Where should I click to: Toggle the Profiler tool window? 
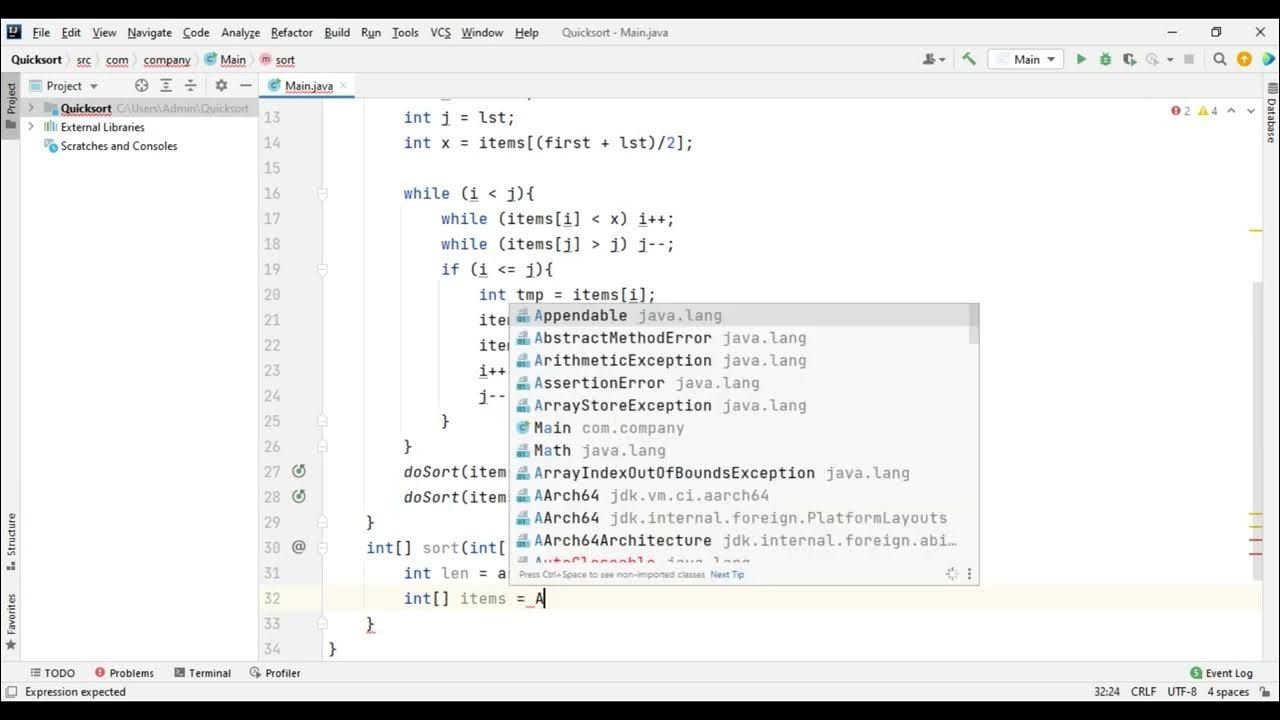(x=275, y=673)
